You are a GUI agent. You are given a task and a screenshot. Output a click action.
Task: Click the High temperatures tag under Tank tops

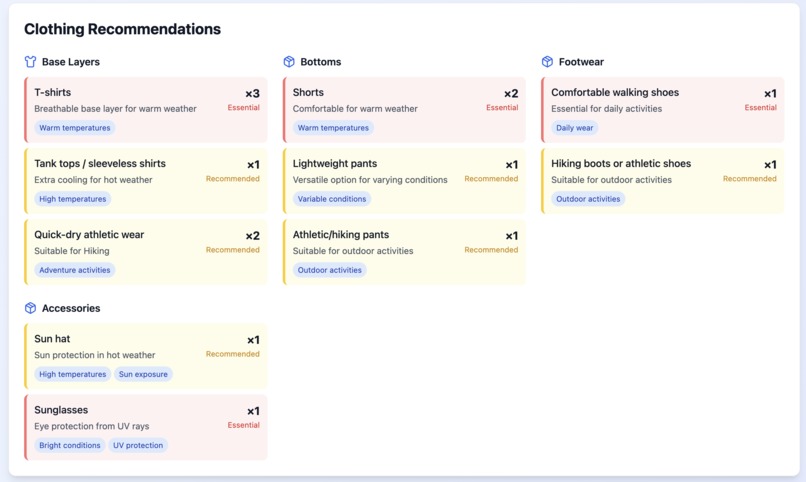click(x=72, y=199)
